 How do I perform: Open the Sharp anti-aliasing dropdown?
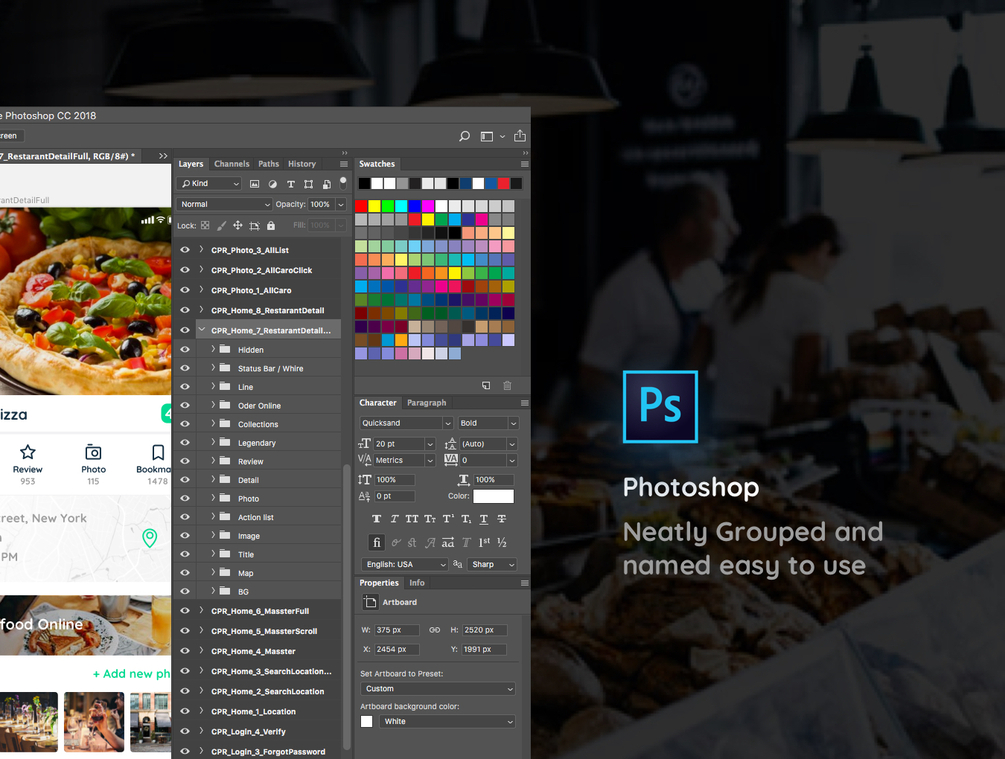coord(493,564)
